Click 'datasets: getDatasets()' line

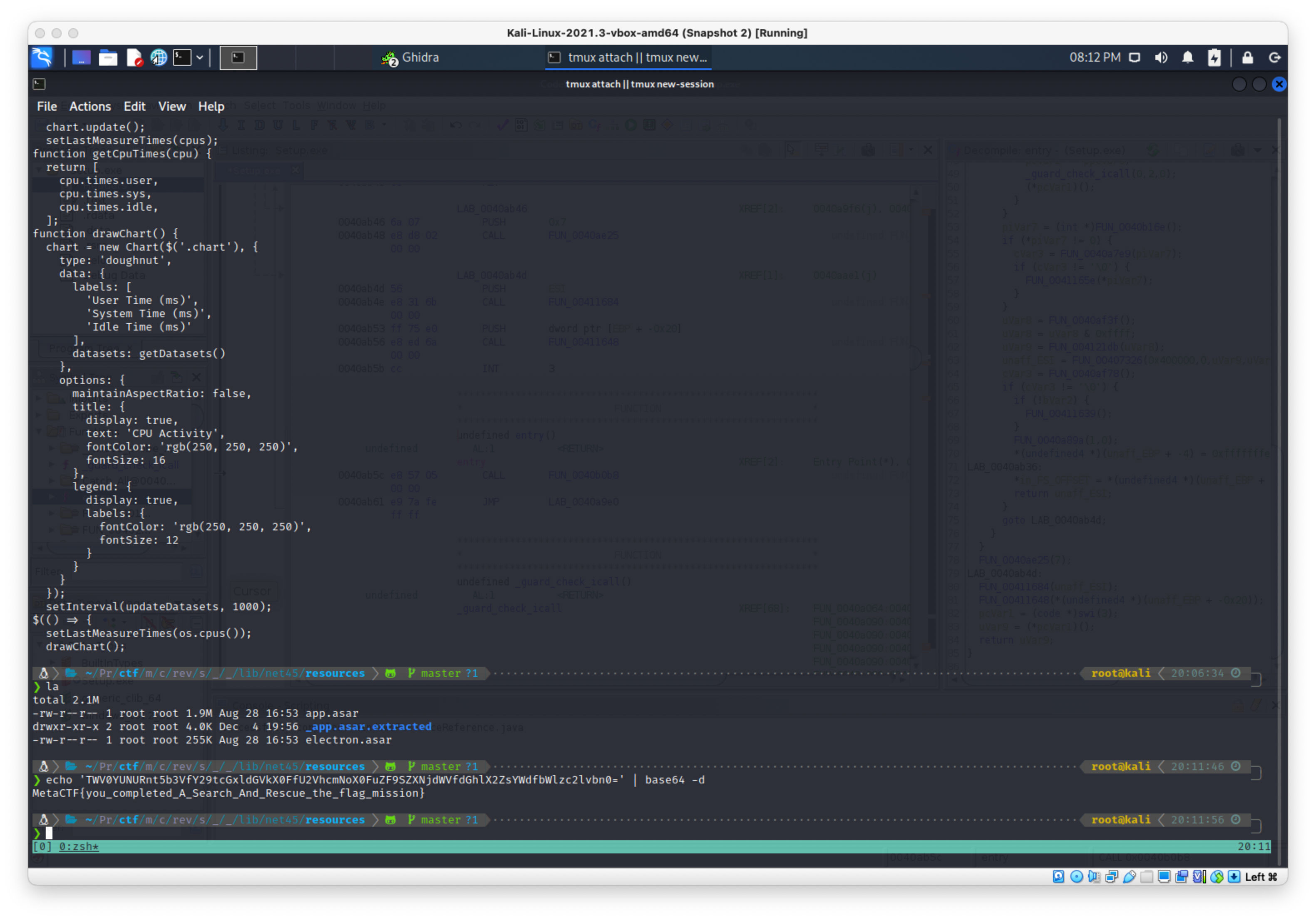coord(149,353)
